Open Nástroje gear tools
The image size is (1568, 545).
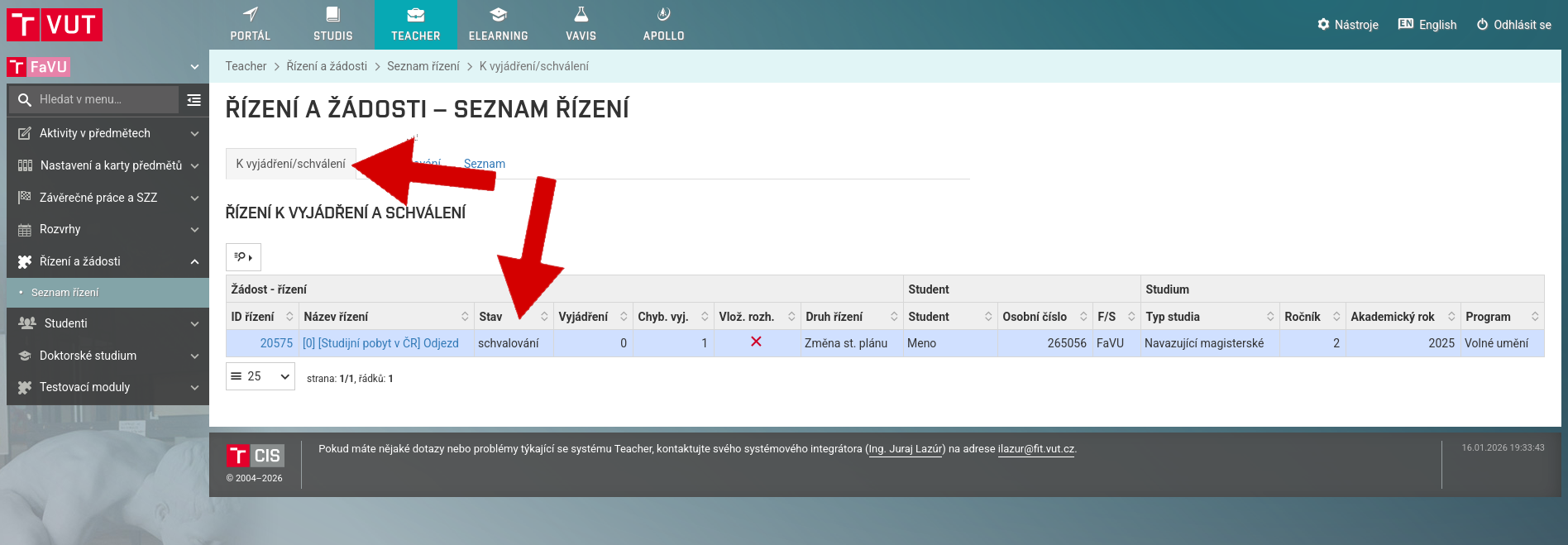coord(1348,25)
